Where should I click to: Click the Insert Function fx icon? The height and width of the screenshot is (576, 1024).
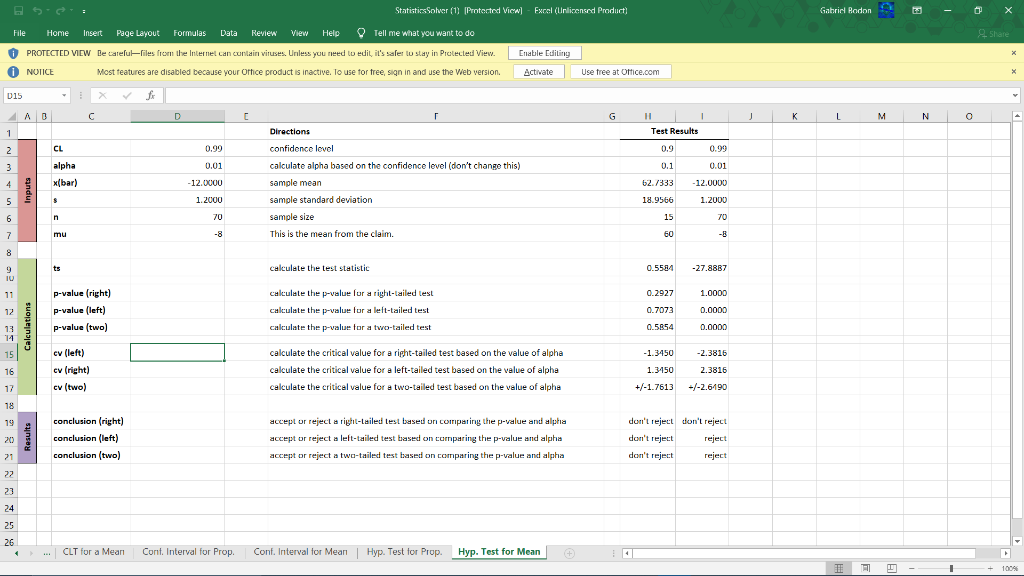click(x=151, y=95)
